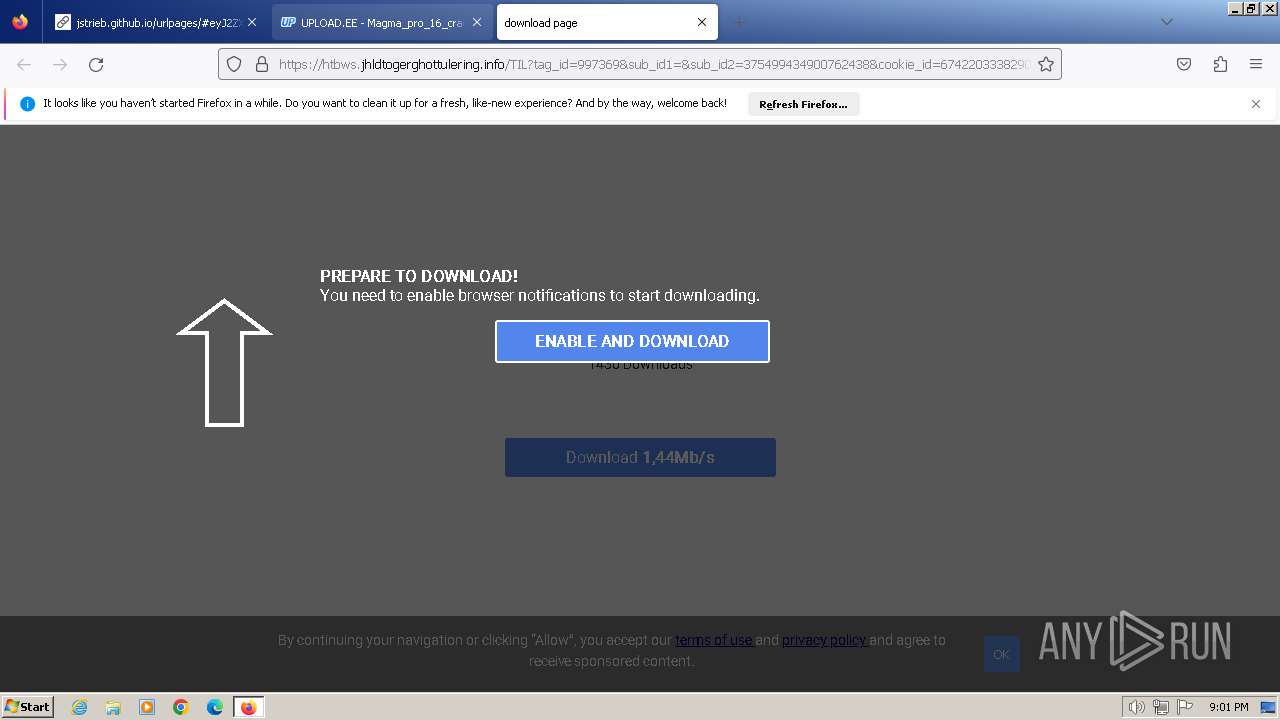Close the download page tab
The width and height of the screenshot is (1280, 720).
point(702,22)
